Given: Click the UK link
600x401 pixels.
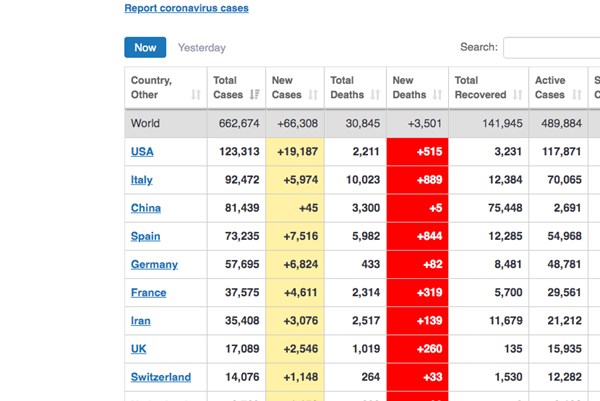Looking at the screenshot, I should (x=138, y=349).
